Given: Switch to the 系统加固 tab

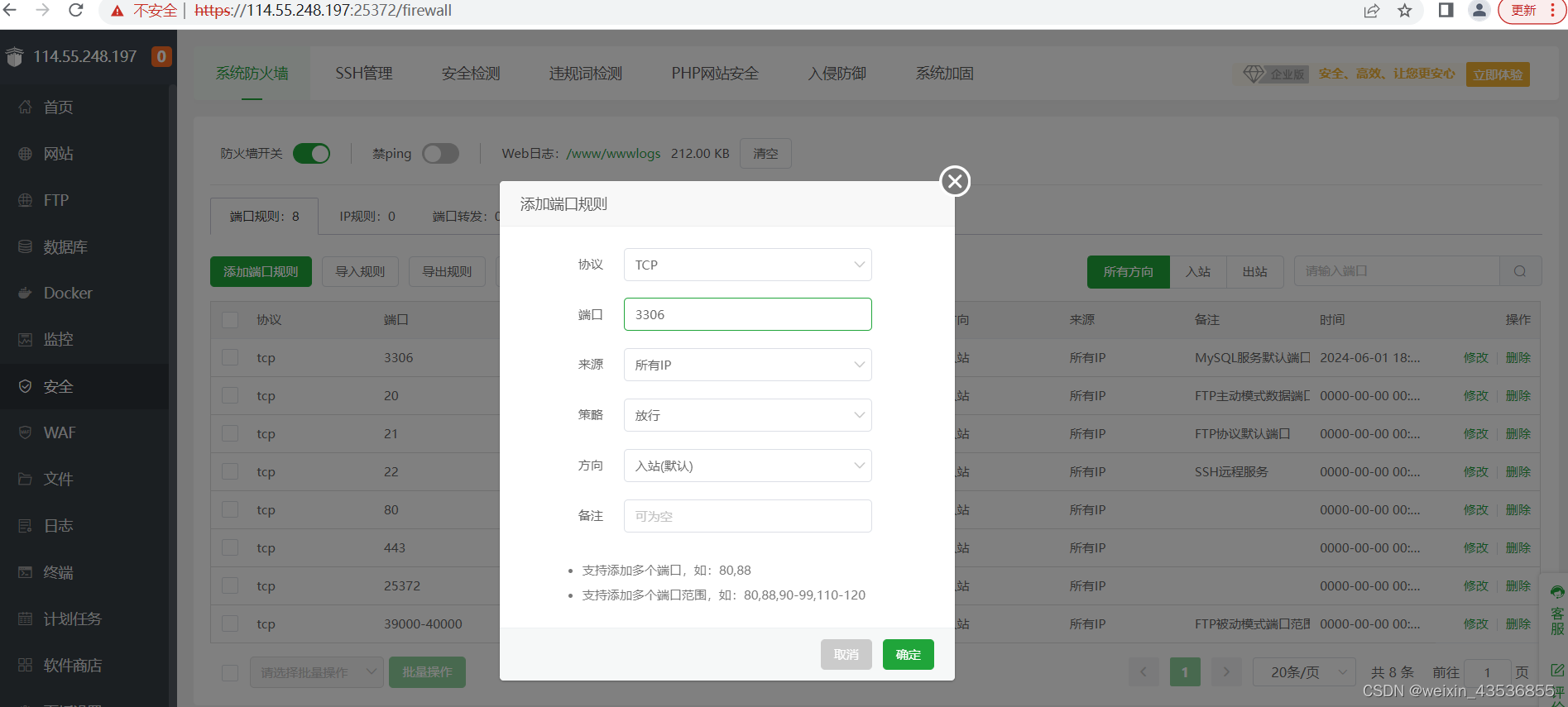Looking at the screenshot, I should click(x=945, y=74).
